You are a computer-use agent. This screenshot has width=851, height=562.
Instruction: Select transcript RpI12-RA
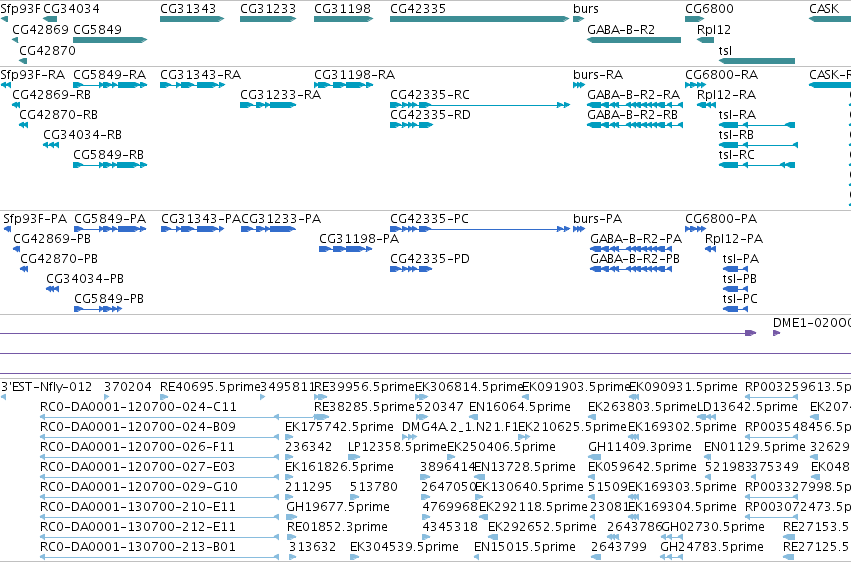706,105
